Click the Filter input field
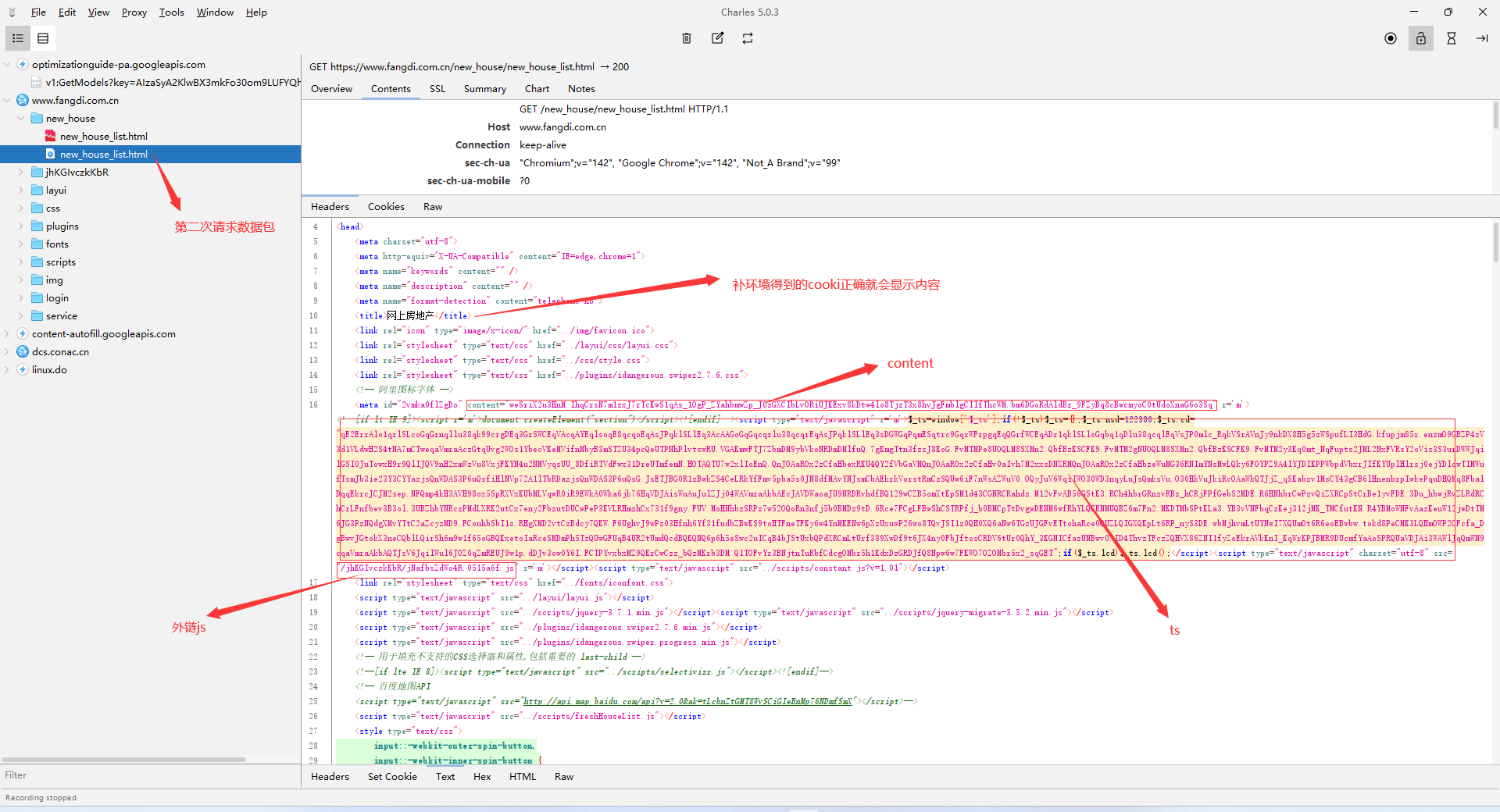Viewport: 1500px width, 812px height. (150, 775)
